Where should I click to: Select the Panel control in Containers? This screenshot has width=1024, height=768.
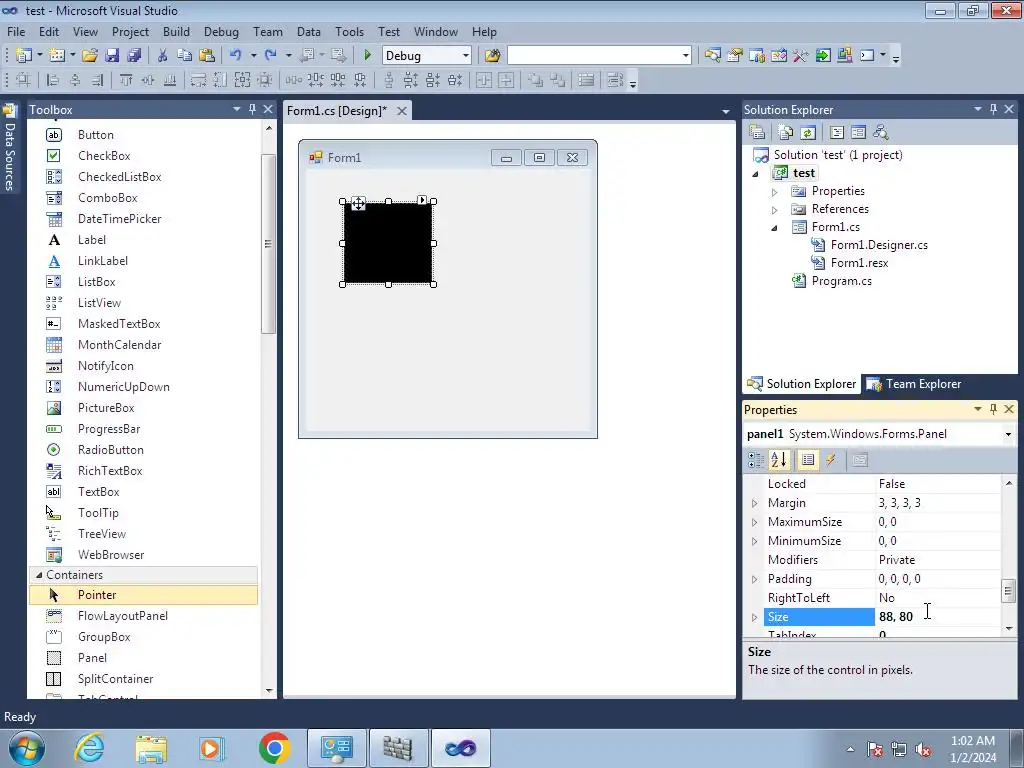point(92,658)
